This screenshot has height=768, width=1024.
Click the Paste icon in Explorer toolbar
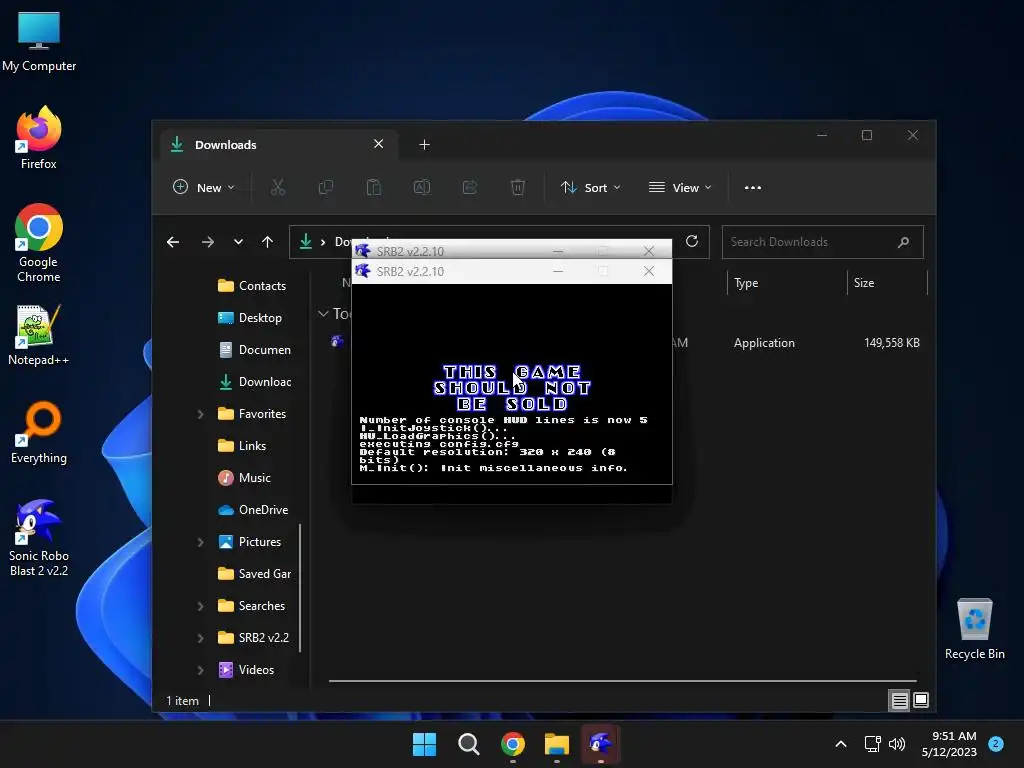[x=374, y=187]
